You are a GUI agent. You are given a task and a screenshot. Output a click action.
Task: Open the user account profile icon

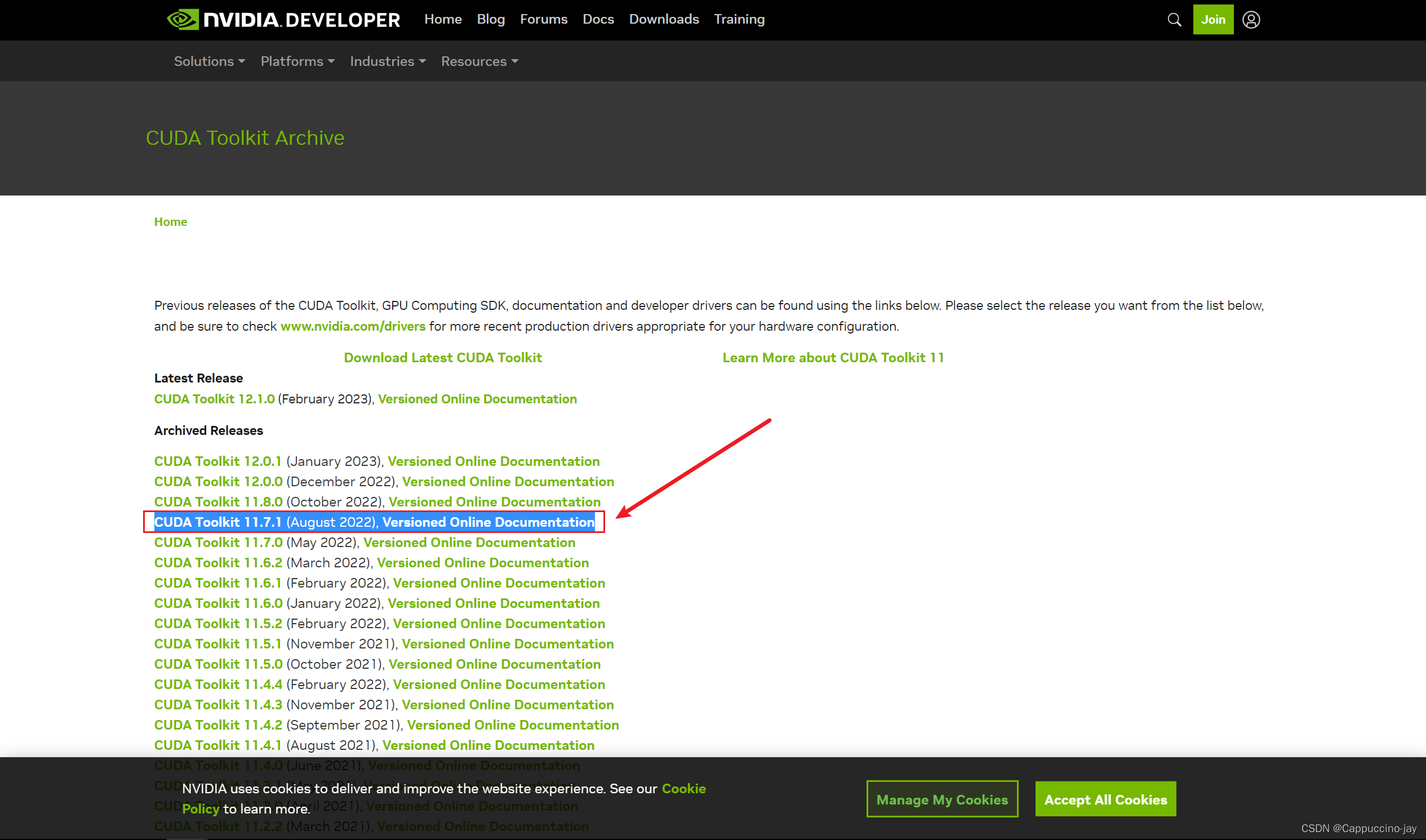(x=1251, y=20)
